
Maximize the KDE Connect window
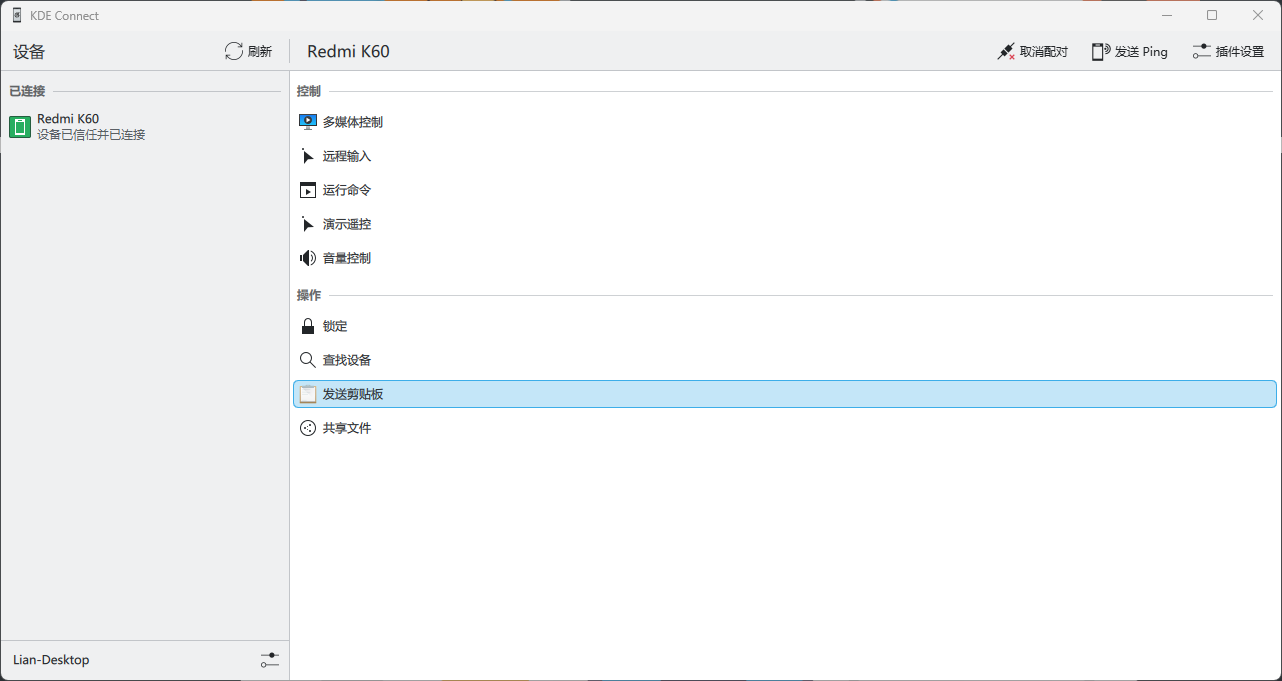pyautogui.click(x=1212, y=15)
